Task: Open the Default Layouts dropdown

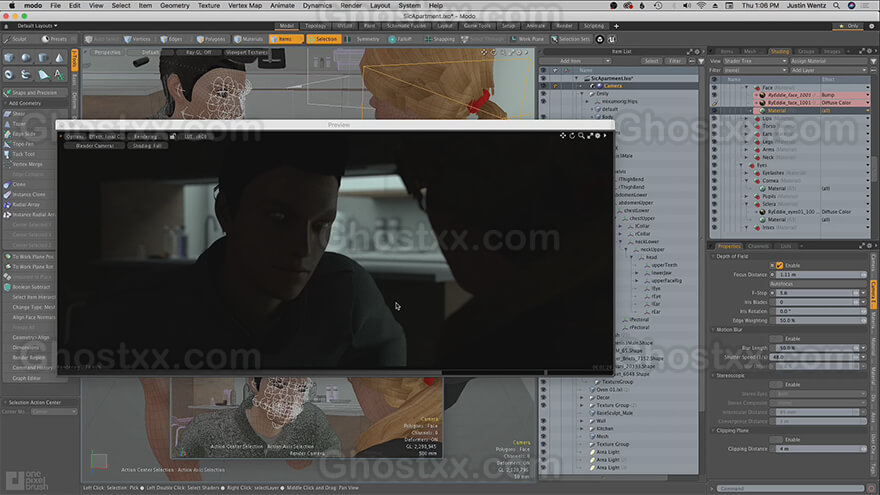Action: coord(37,26)
